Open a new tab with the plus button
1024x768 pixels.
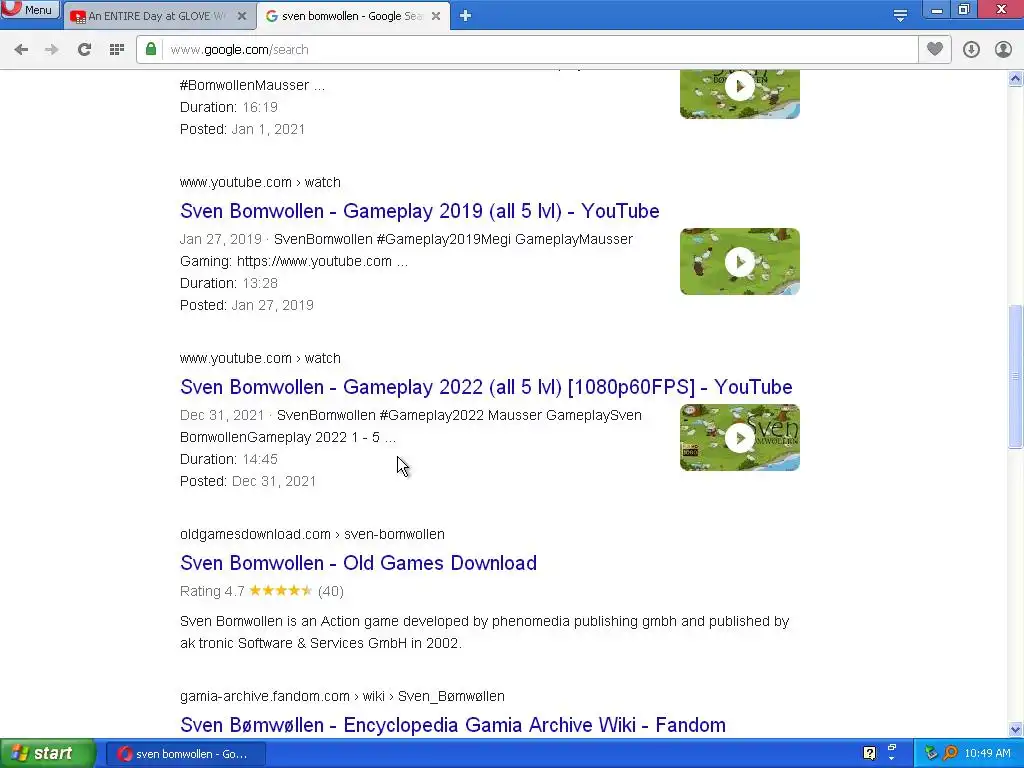click(465, 16)
